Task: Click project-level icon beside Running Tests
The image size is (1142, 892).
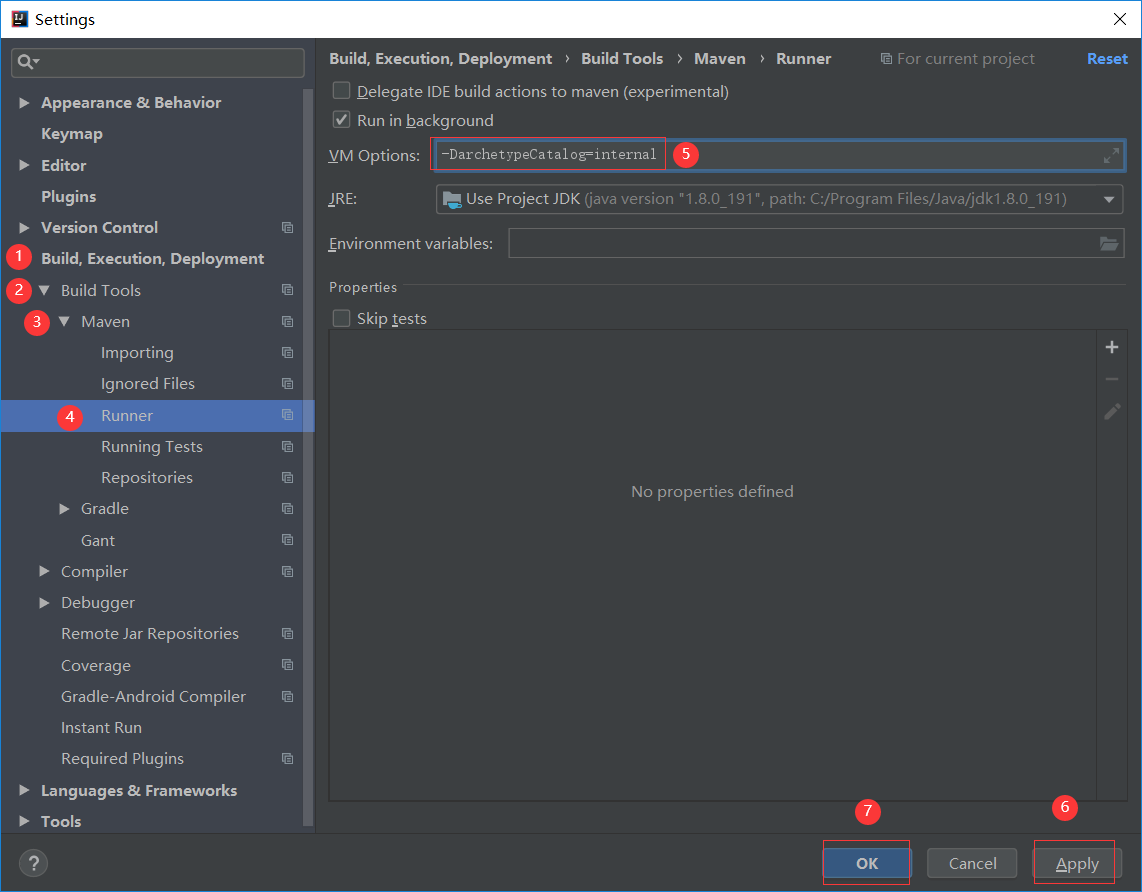Action: [288, 447]
